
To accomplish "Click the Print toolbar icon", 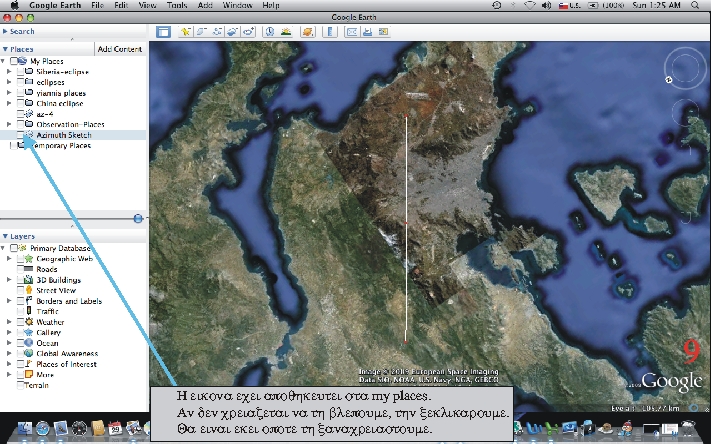I will (x=367, y=32).
